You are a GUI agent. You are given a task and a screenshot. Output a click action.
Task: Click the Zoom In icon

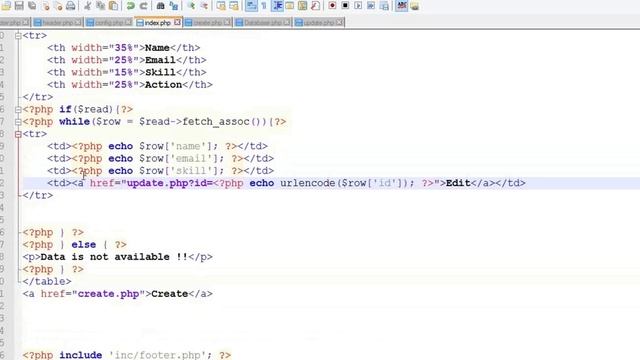[191, 6]
